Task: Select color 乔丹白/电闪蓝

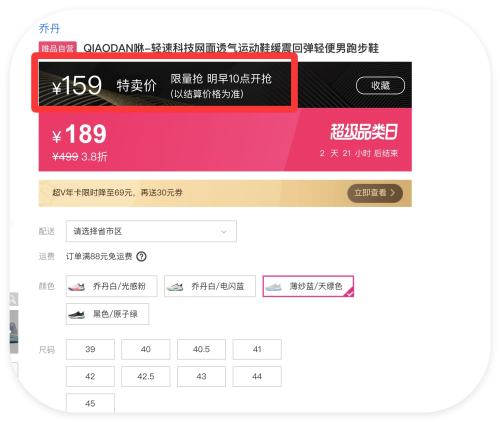Action: (x=210, y=286)
